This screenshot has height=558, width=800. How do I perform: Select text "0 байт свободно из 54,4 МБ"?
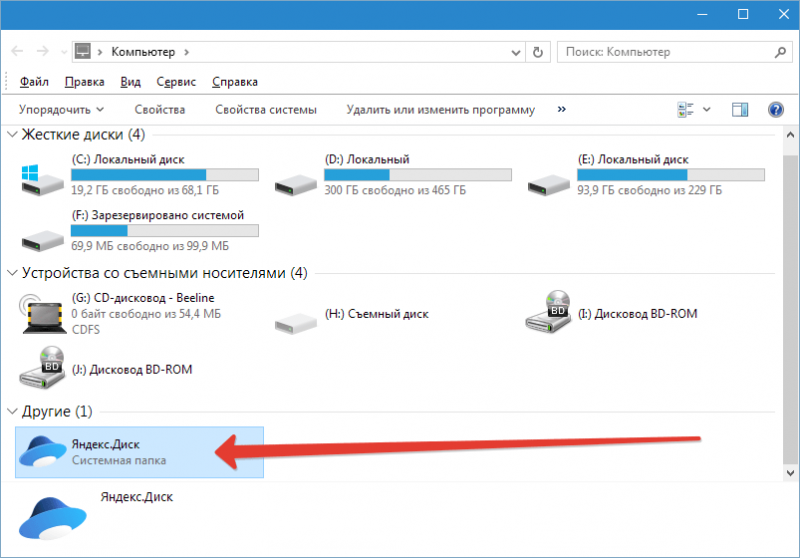click(146, 314)
